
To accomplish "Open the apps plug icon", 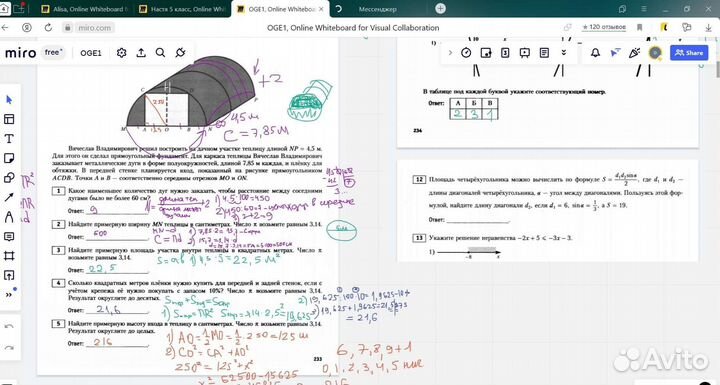I will point(180,53).
